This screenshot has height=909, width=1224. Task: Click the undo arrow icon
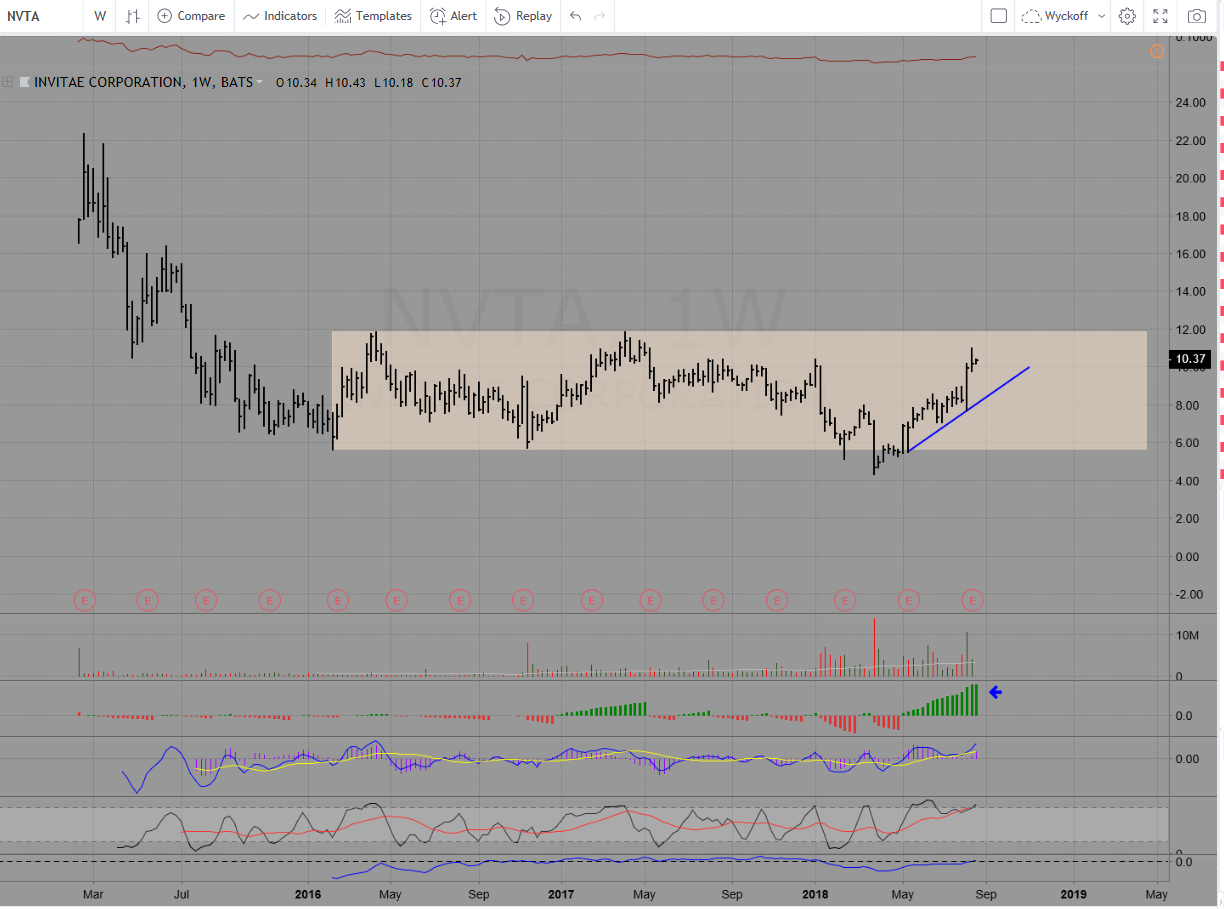pos(575,16)
